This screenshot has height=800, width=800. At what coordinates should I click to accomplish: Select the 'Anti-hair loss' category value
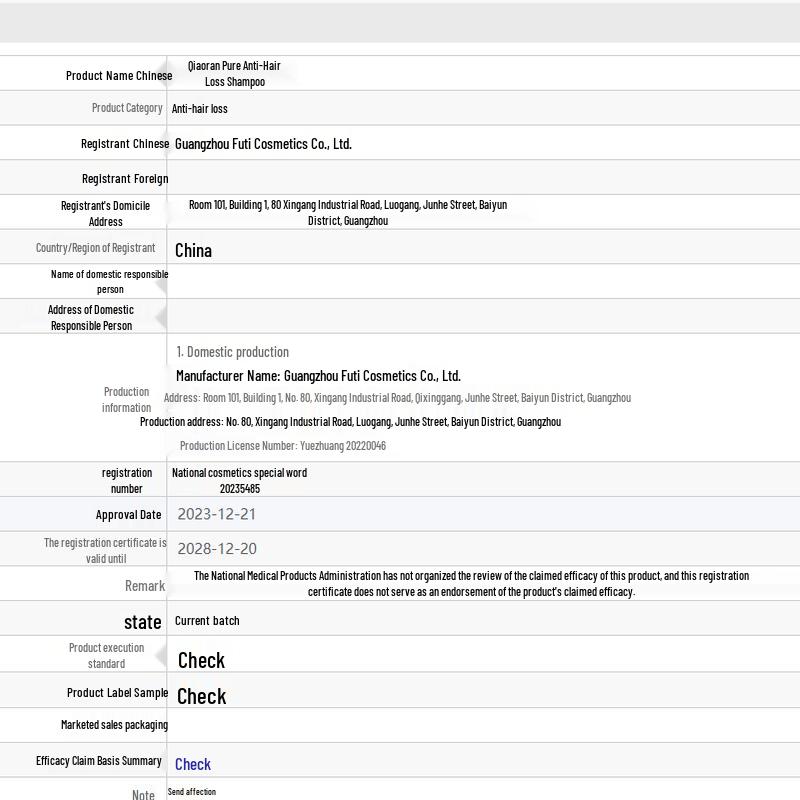tap(199, 109)
